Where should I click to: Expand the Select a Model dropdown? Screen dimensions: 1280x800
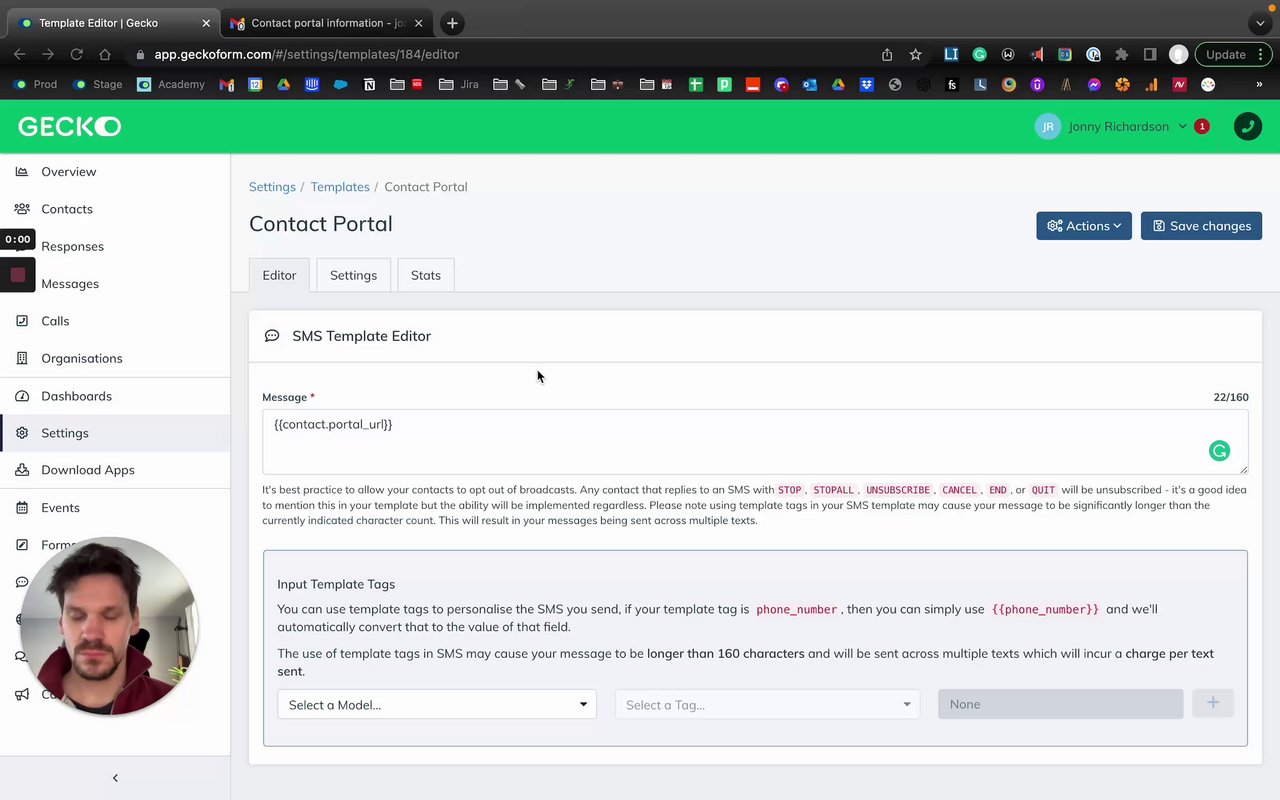(437, 705)
